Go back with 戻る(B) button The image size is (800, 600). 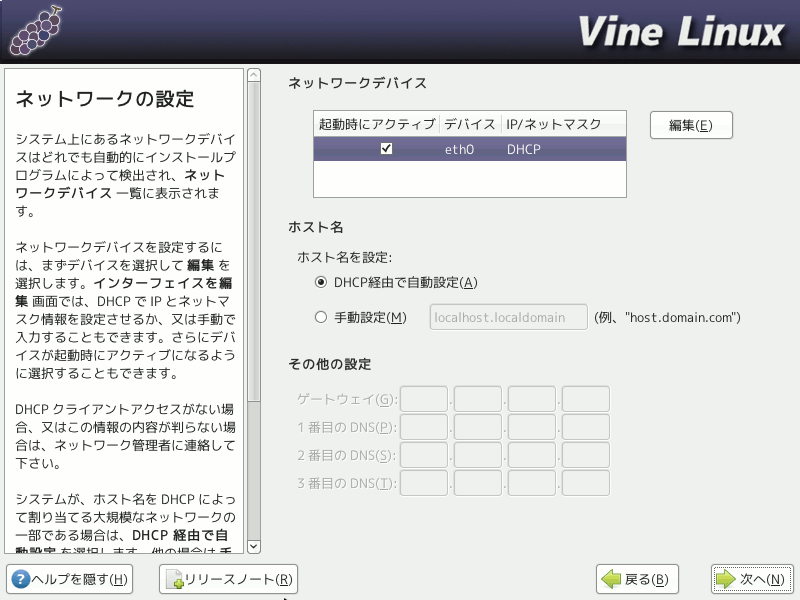tap(637, 579)
